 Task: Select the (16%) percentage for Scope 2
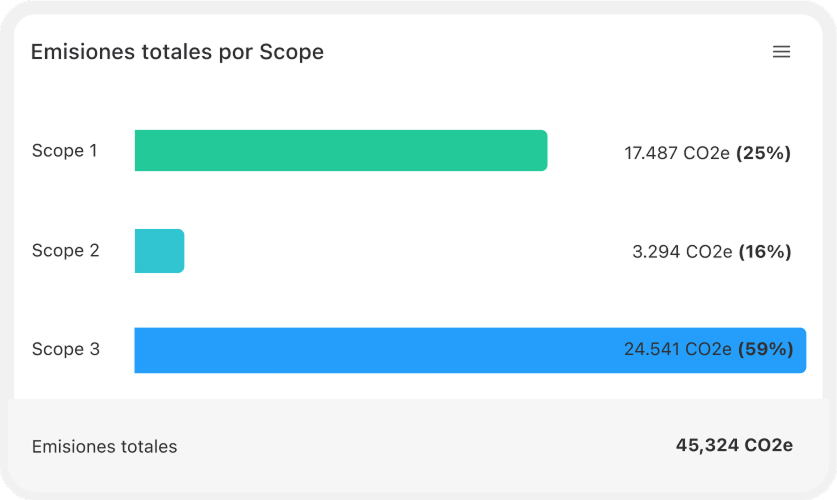[765, 252]
